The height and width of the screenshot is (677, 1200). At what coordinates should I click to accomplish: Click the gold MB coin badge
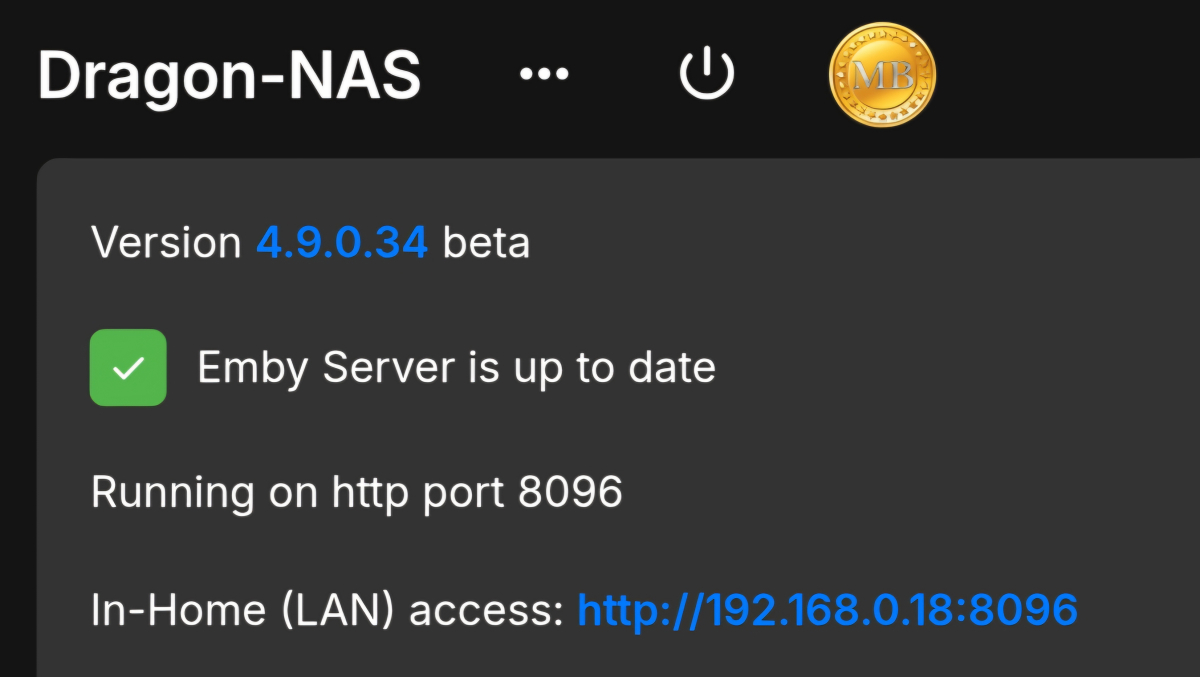click(x=882, y=75)
